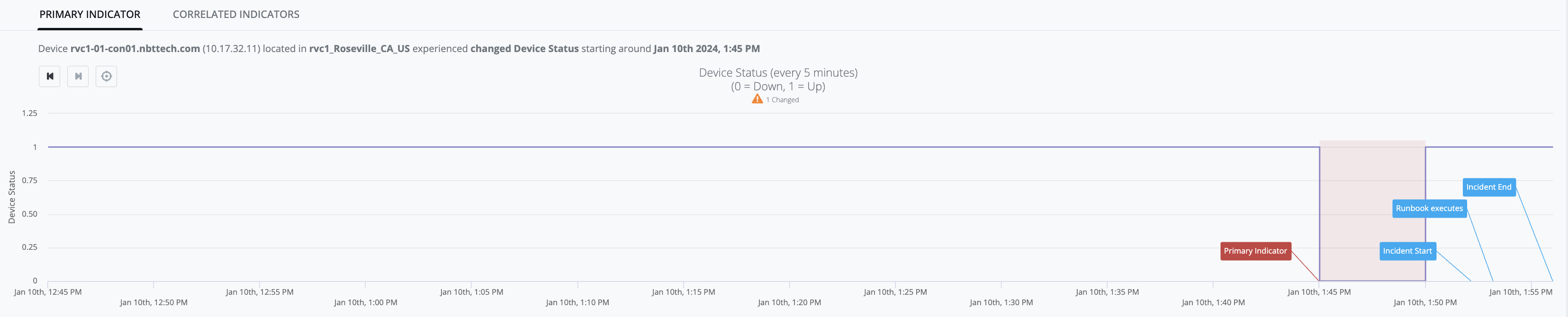Click the step-forward time navigation icon
Screen dimensions: 1568x317
(x=78, y=77)
